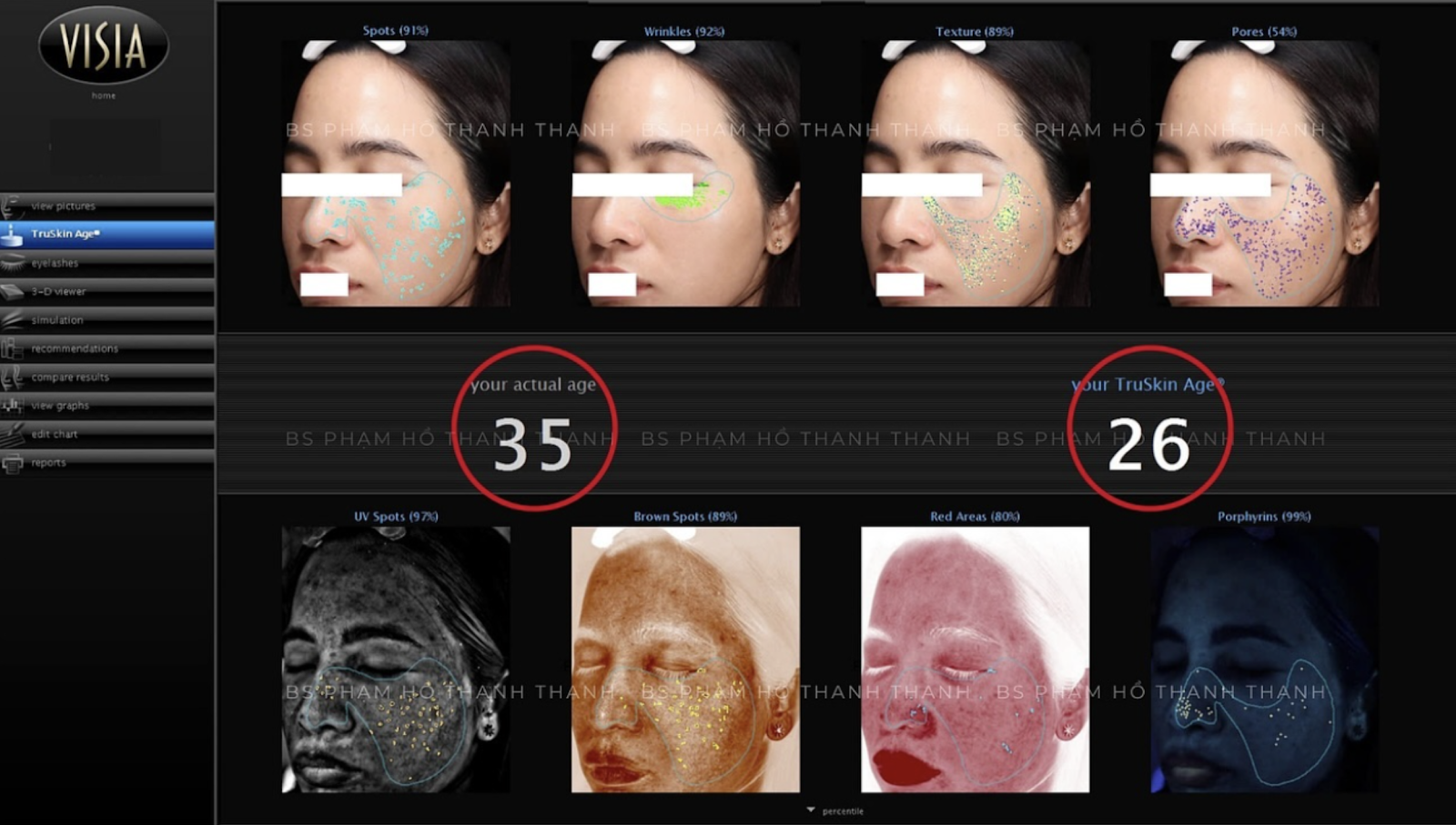This screenshot has width=1456, height=825.
Task: Go to home label under VISIA logo
Action: coord(104,96)
